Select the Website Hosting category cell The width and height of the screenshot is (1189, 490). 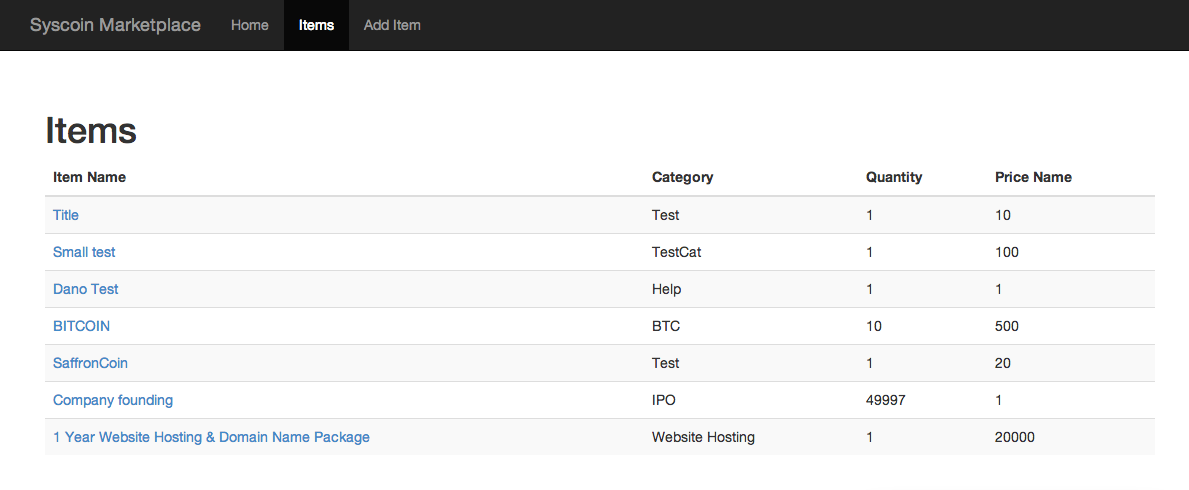click(703, 438)
